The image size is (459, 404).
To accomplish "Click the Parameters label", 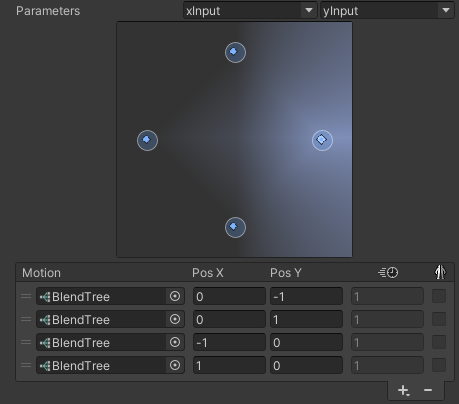I will tap(48, 11).
